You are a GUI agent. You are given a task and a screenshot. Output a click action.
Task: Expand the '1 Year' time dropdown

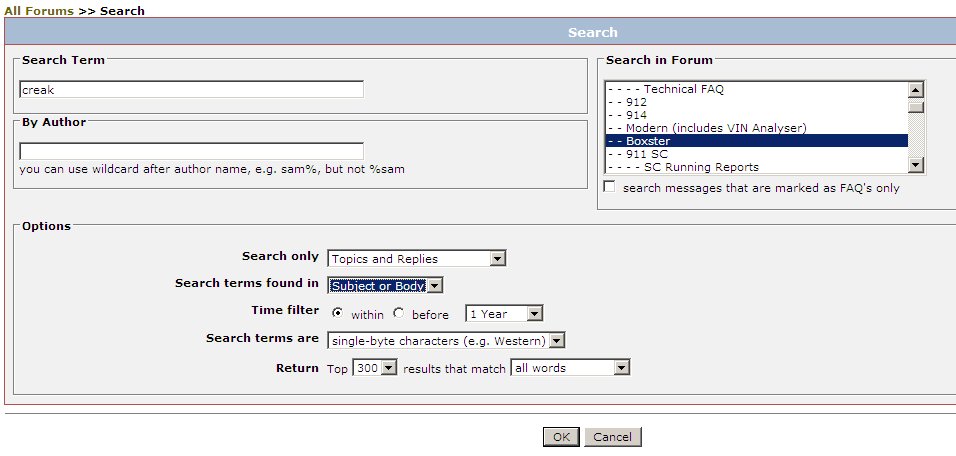coord(504,314)
